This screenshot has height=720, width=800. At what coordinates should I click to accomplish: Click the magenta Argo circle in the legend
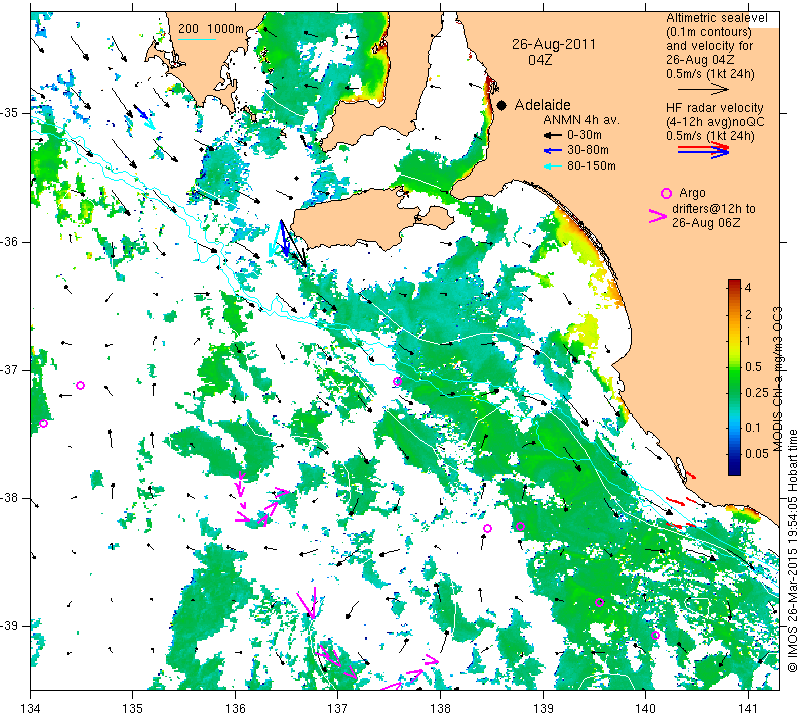click(666, 193)
